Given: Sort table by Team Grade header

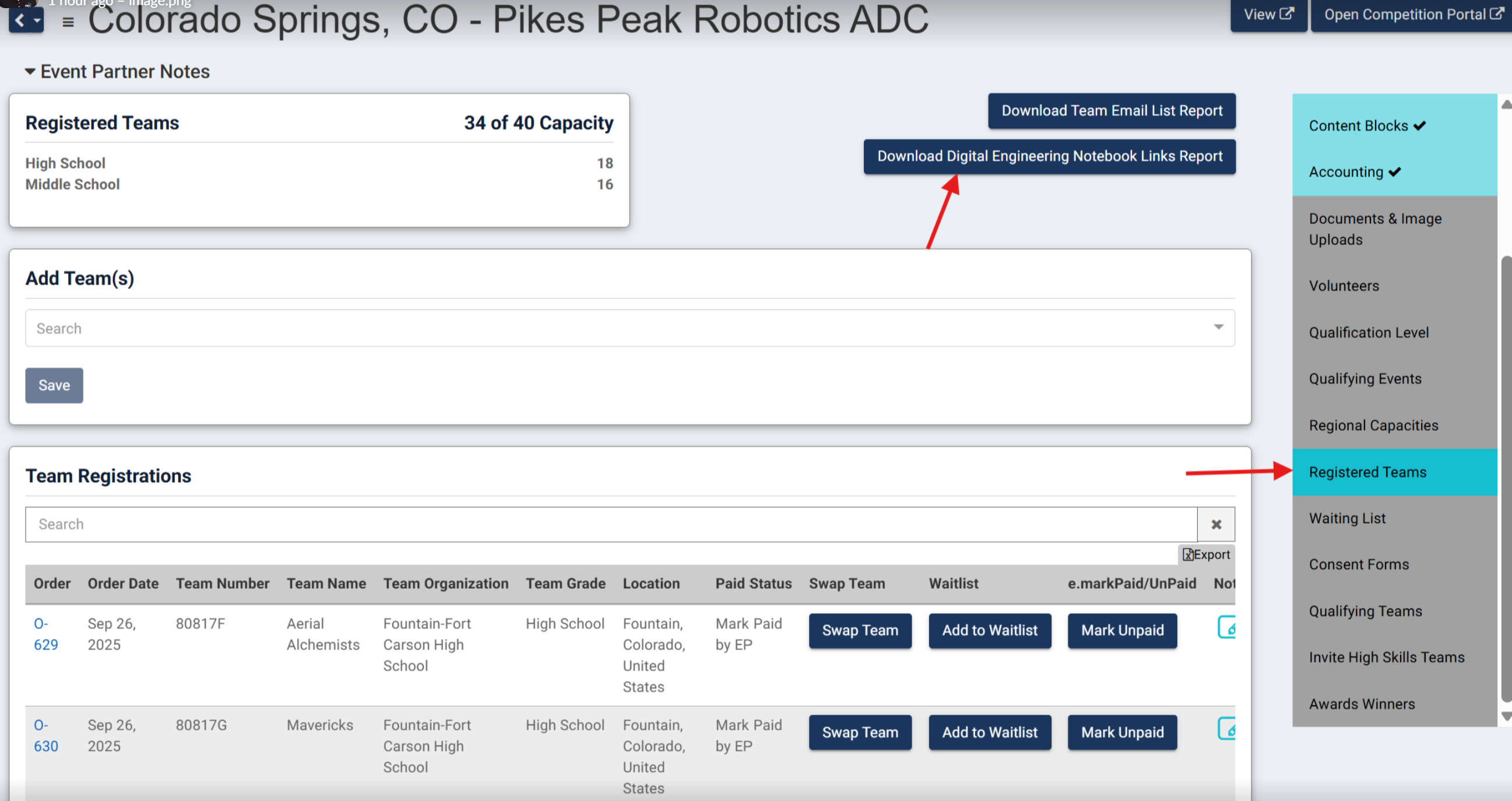Looking at the screenshot, I should [x=565, y=584].
